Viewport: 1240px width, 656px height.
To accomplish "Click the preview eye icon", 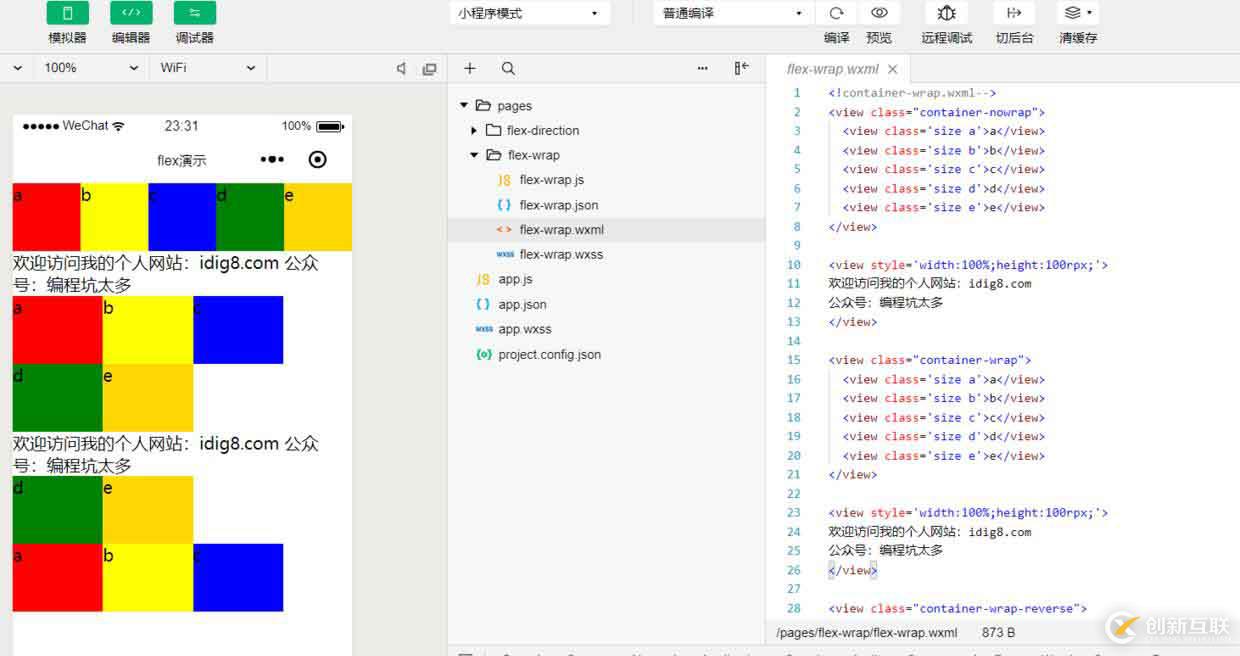I will click(879, 13).
